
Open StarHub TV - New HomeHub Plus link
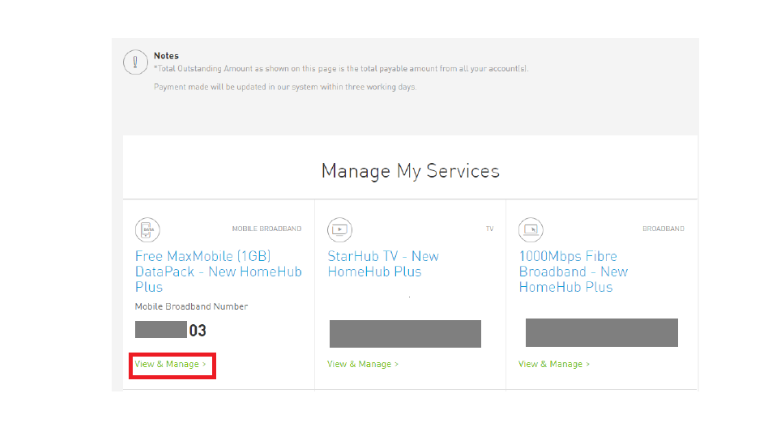[383, 264]
